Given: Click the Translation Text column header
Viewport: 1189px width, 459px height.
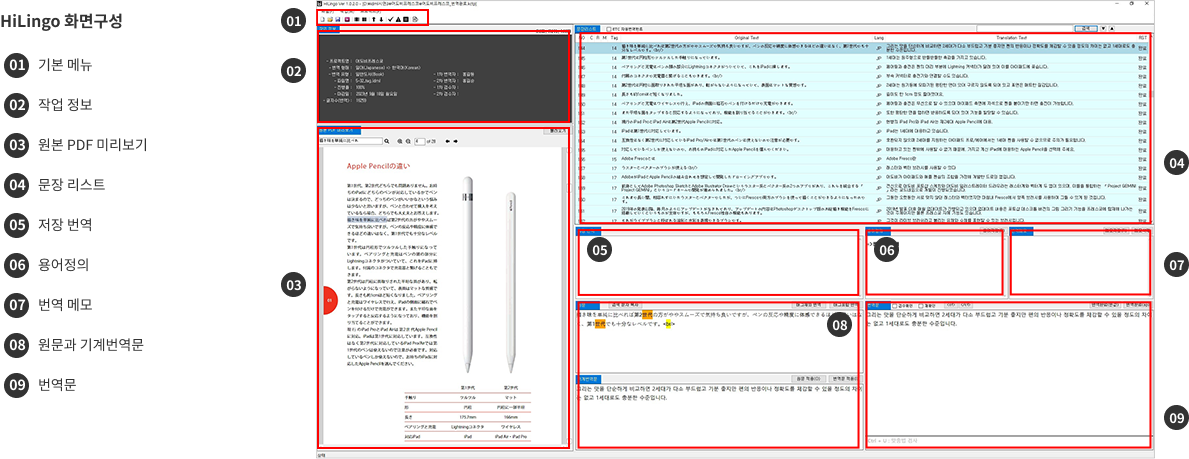Looking at the screenshot, I should [1012, 37].
